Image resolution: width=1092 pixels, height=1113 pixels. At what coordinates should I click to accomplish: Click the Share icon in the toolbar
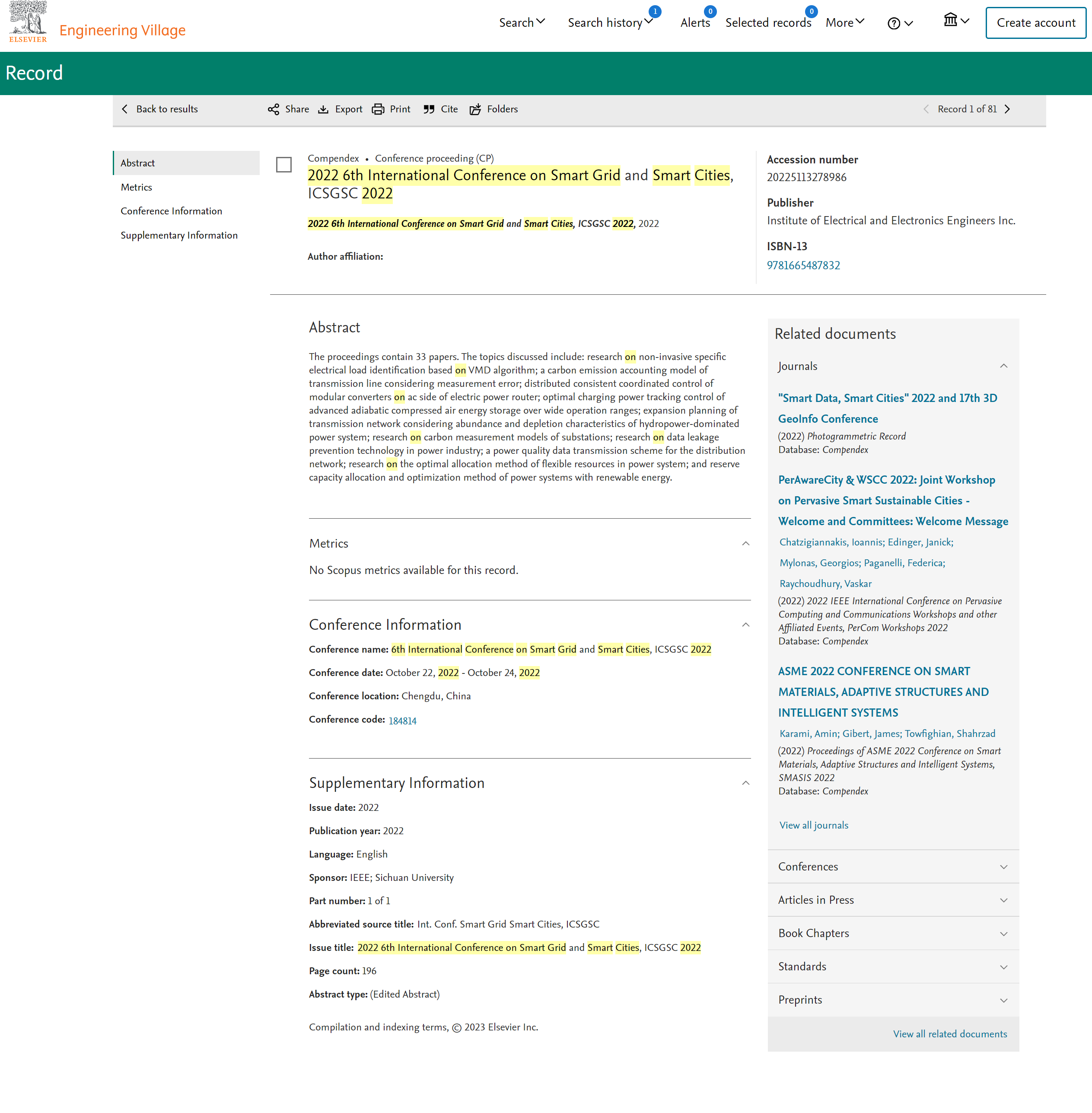pyautogui.click(x=274, y=109)
